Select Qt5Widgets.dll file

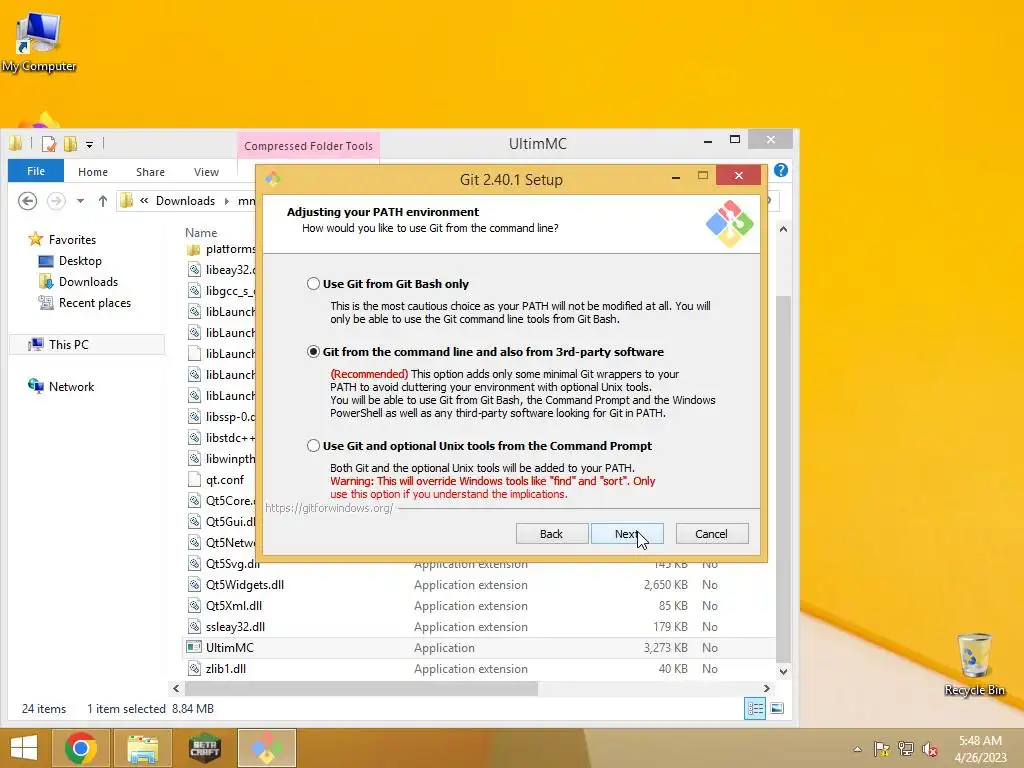coord(245,584)
